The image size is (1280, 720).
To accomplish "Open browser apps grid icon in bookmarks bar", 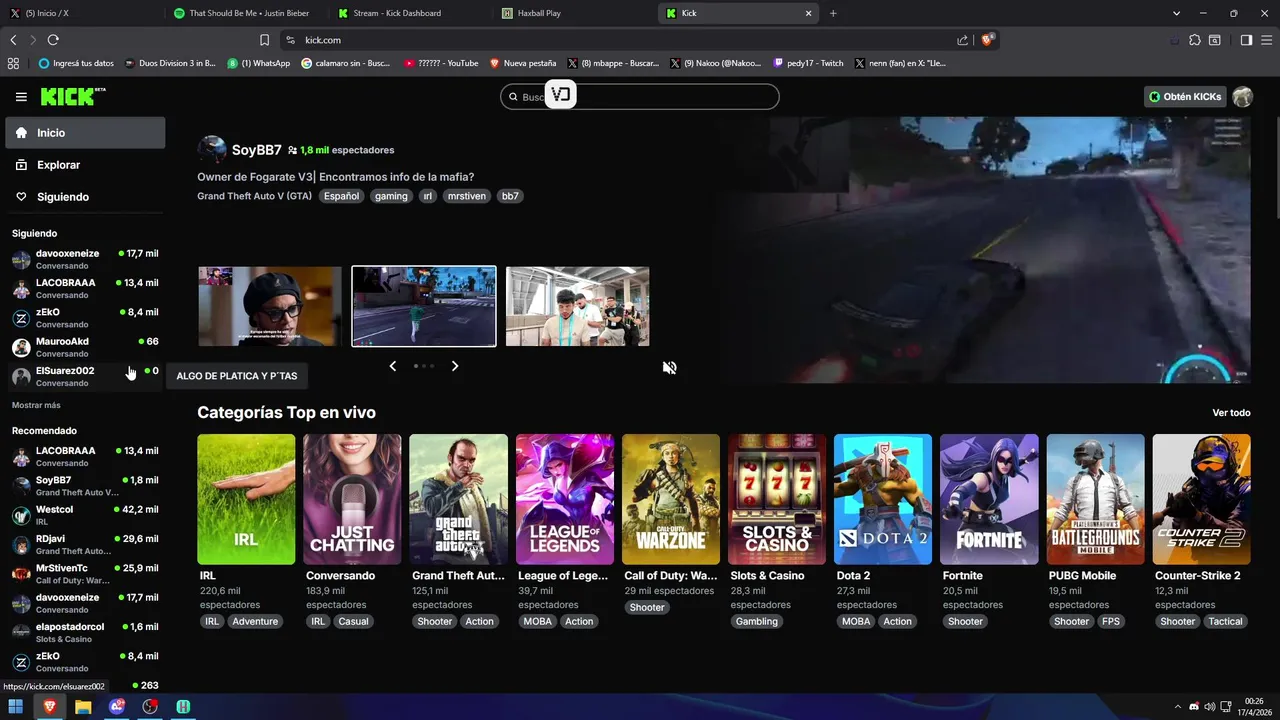I will coord(13,63).
